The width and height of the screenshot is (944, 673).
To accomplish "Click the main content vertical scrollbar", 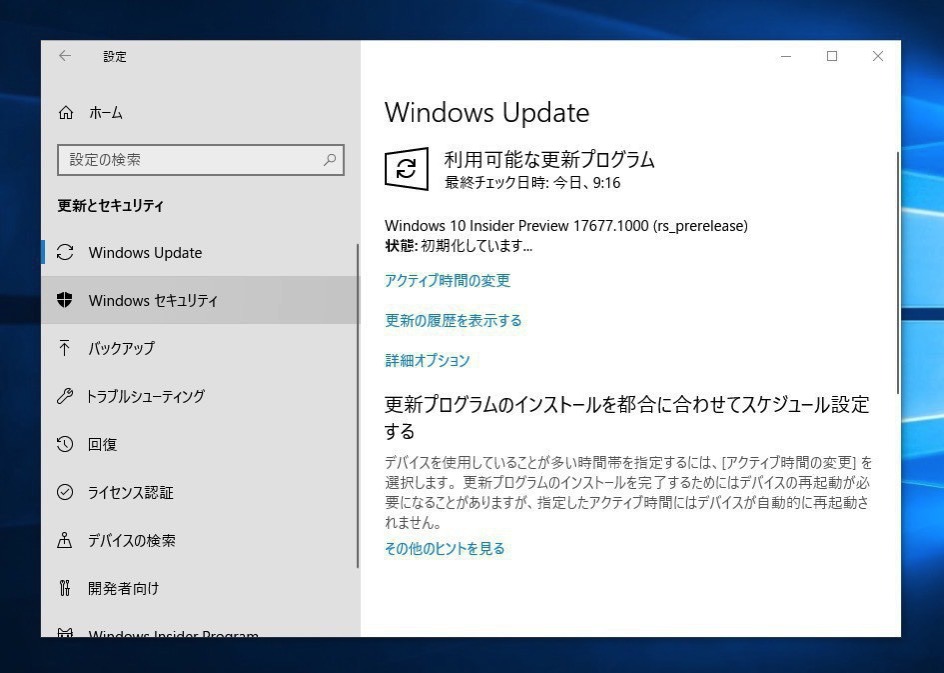I will pyautogui.click(x=898, y=273).
